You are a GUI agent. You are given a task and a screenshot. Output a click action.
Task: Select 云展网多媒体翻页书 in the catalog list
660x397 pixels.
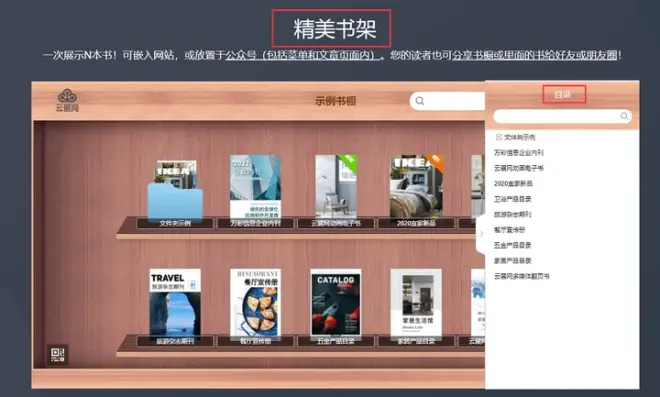click(522, 276)
